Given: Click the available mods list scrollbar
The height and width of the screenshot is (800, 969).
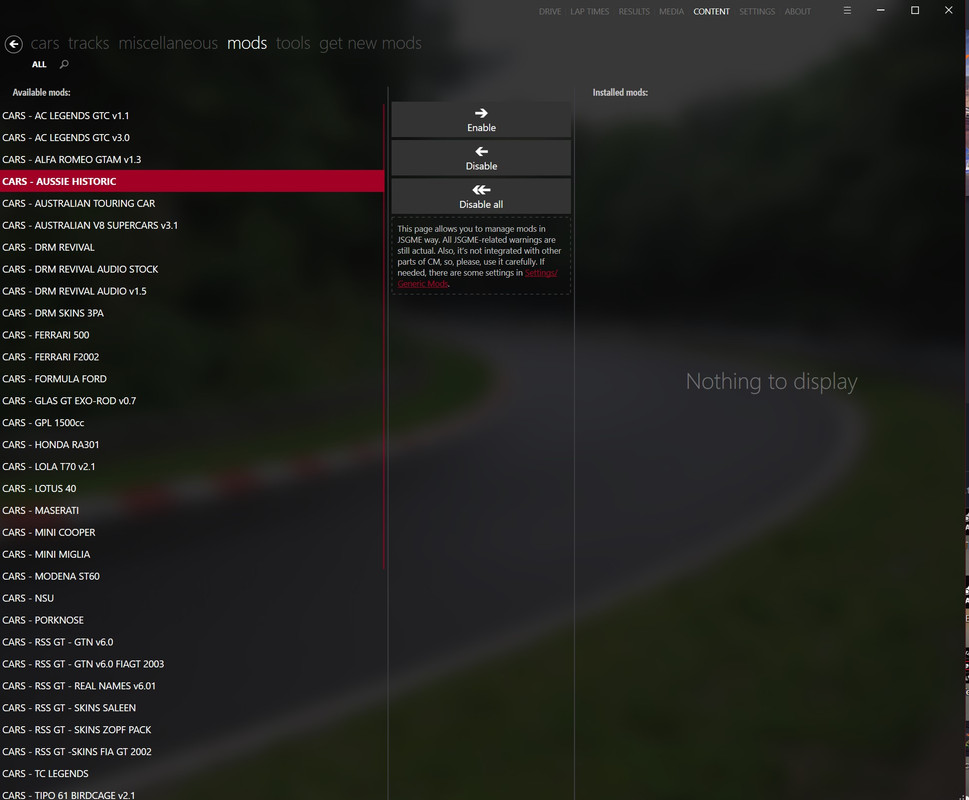Looking at the screenshot, I should (384, 337).
